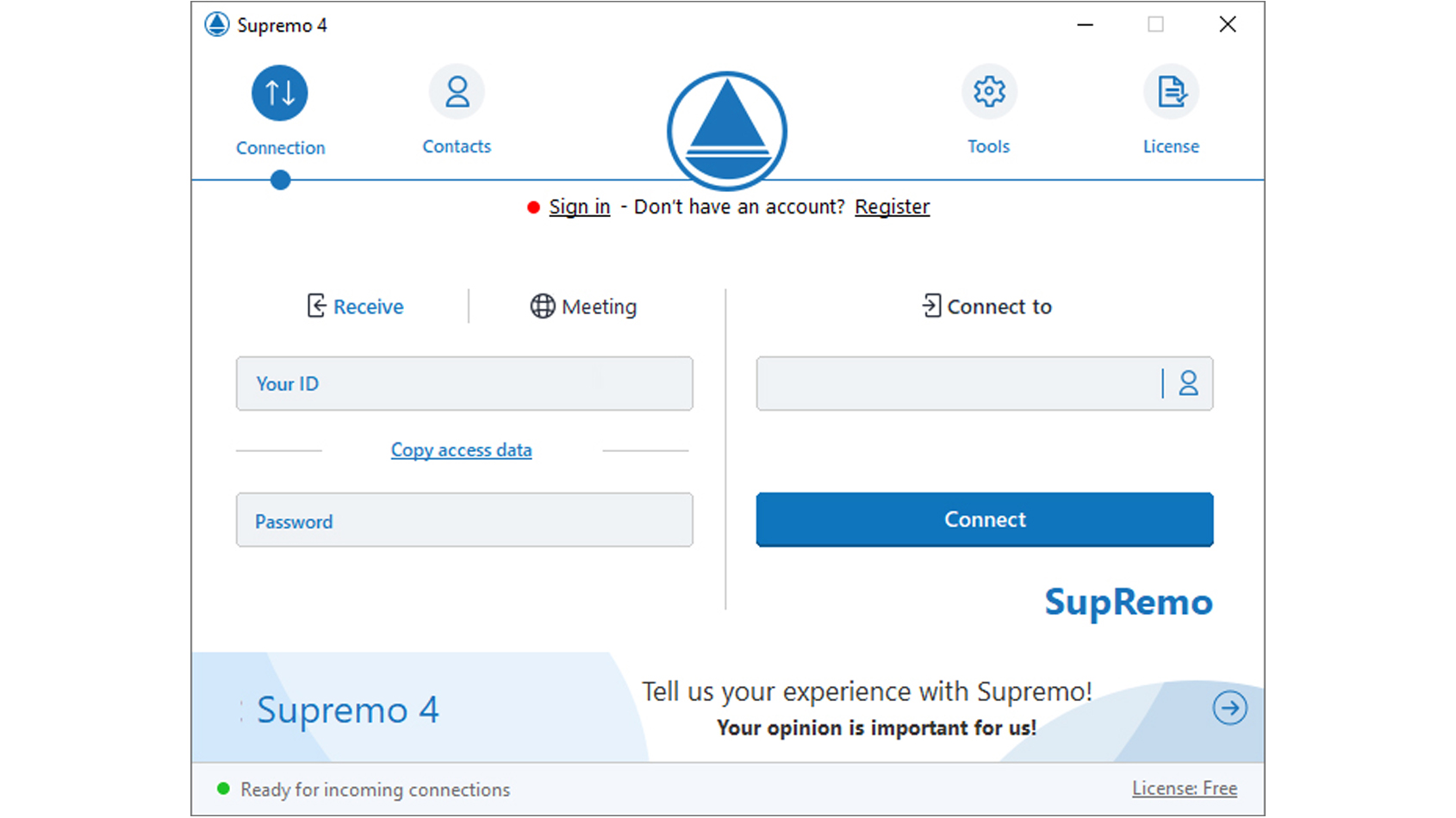This screenshot has width=1456, height=818.
Task: Open the License: Free link
Action: (x=1185, y=789)
